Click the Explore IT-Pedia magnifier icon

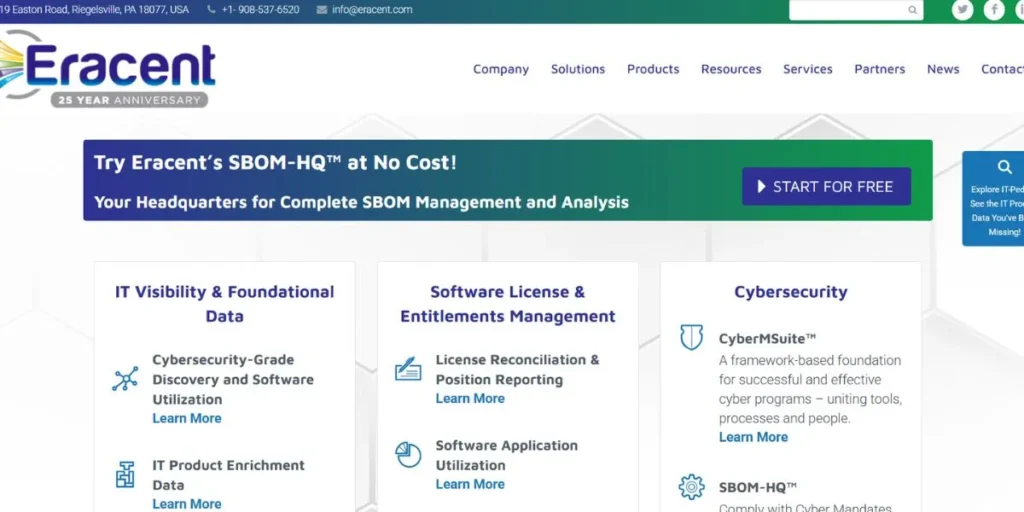[1004, 167]
